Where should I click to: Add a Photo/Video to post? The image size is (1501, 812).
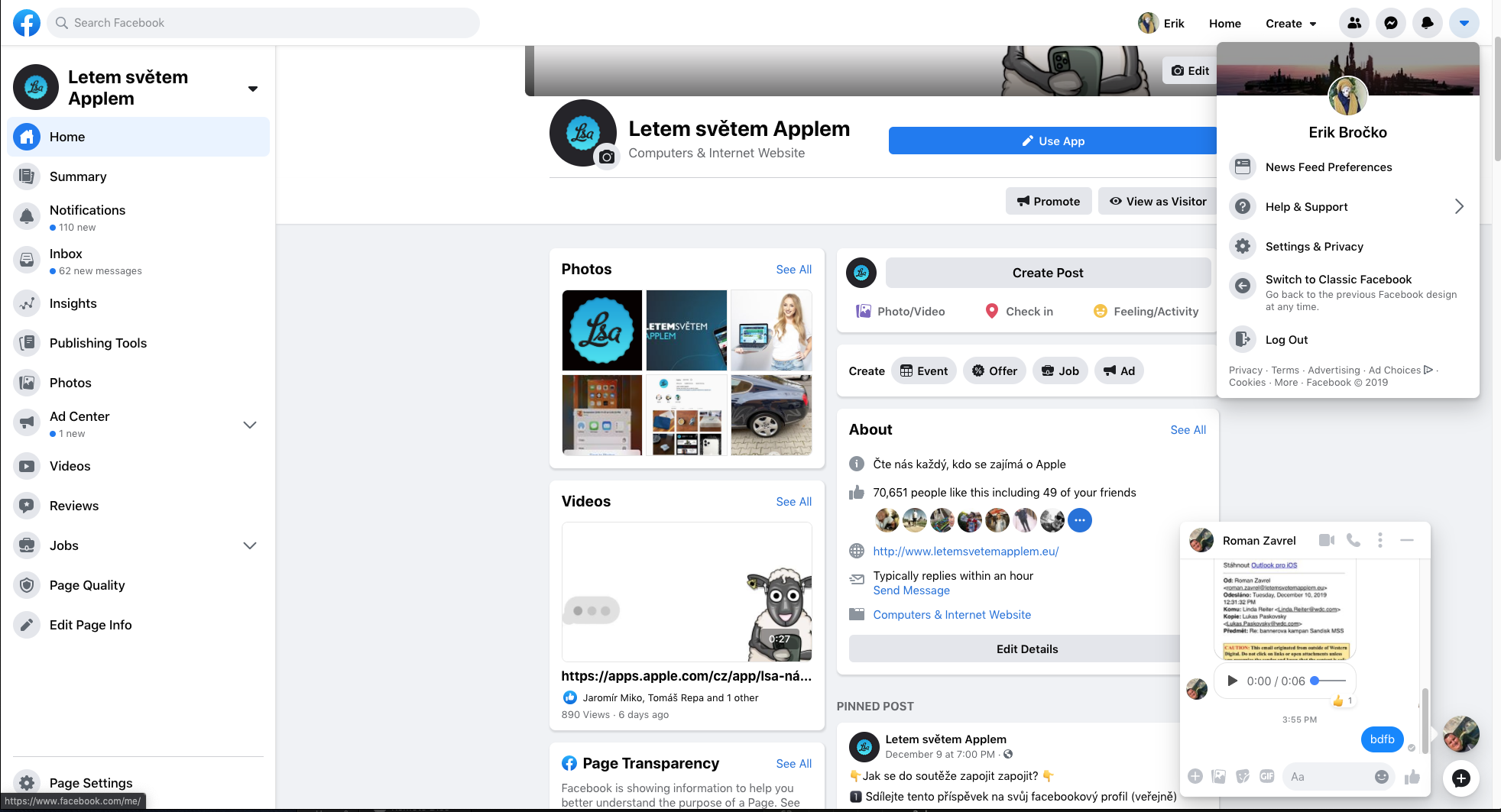pyautogui.click(x=900, y=311)
